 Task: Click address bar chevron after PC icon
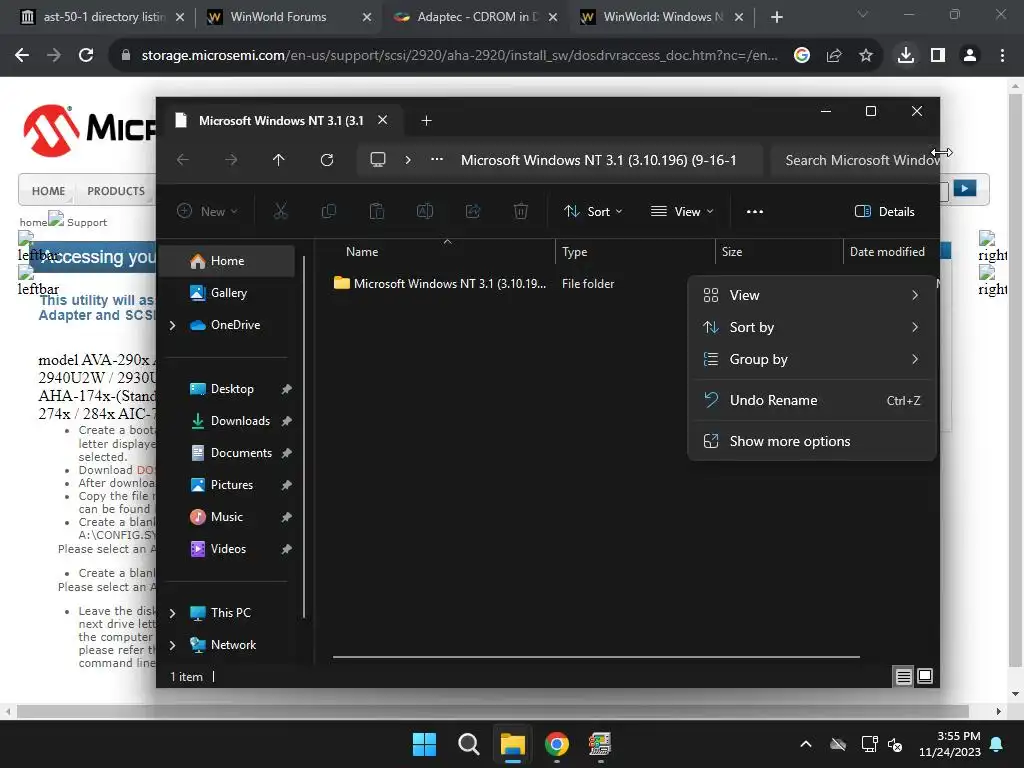tap(408, 159)
